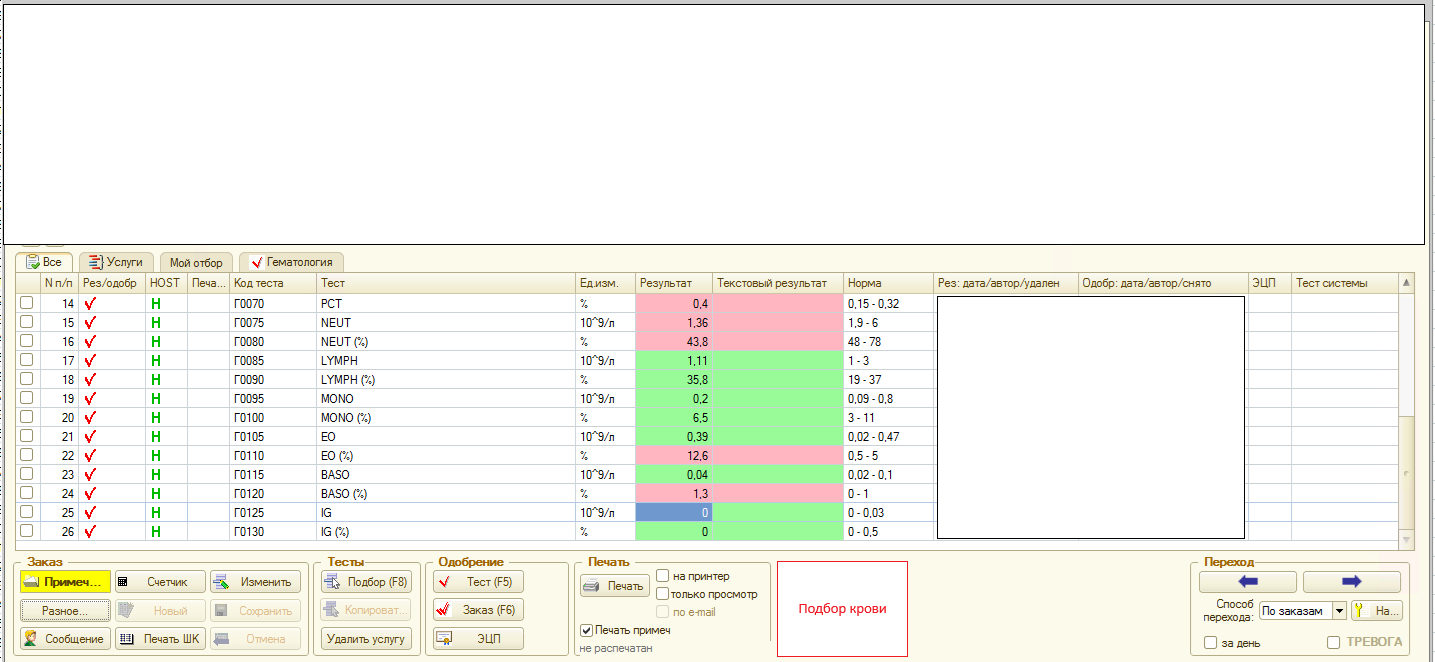The width and height of the screenshot is (1435, 662).
Task: Click the Подбор крови button
Action: click(x=842, y=609)
